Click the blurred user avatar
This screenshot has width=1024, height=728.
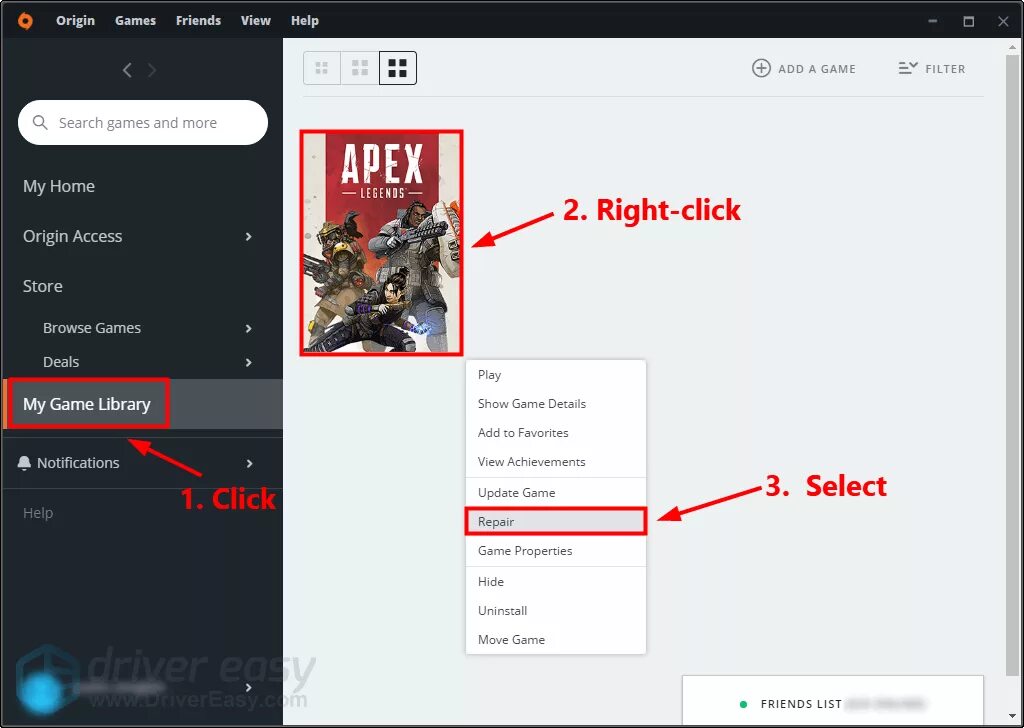click(x=42, y=692)
